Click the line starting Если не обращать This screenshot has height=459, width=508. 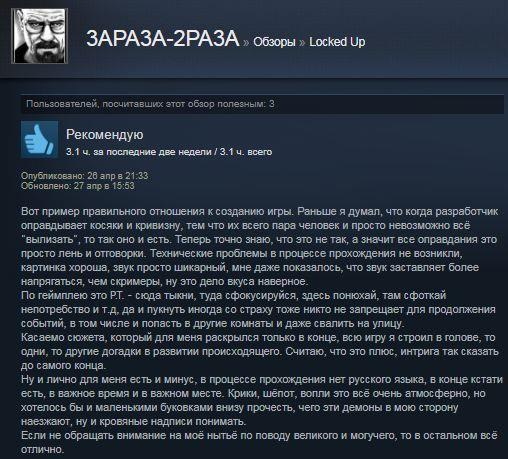click(x=259, y=435)
